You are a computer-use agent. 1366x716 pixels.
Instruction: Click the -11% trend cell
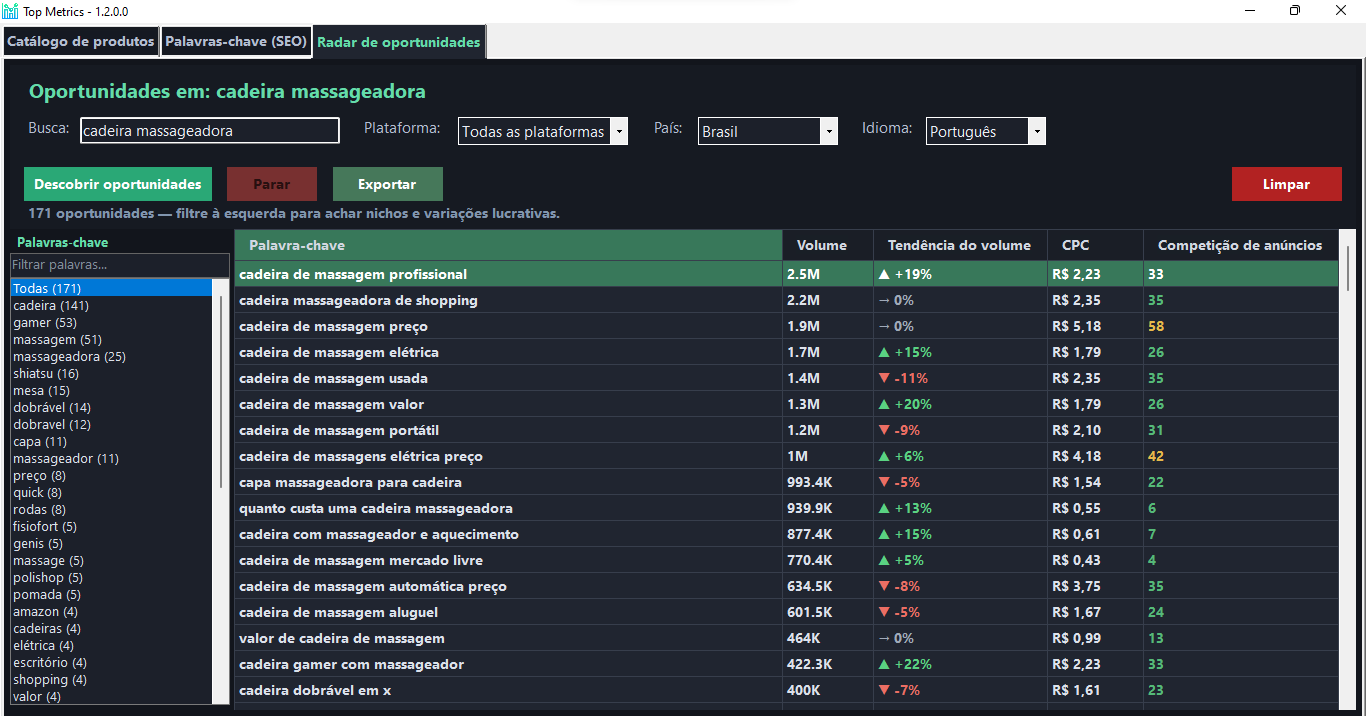960,378
